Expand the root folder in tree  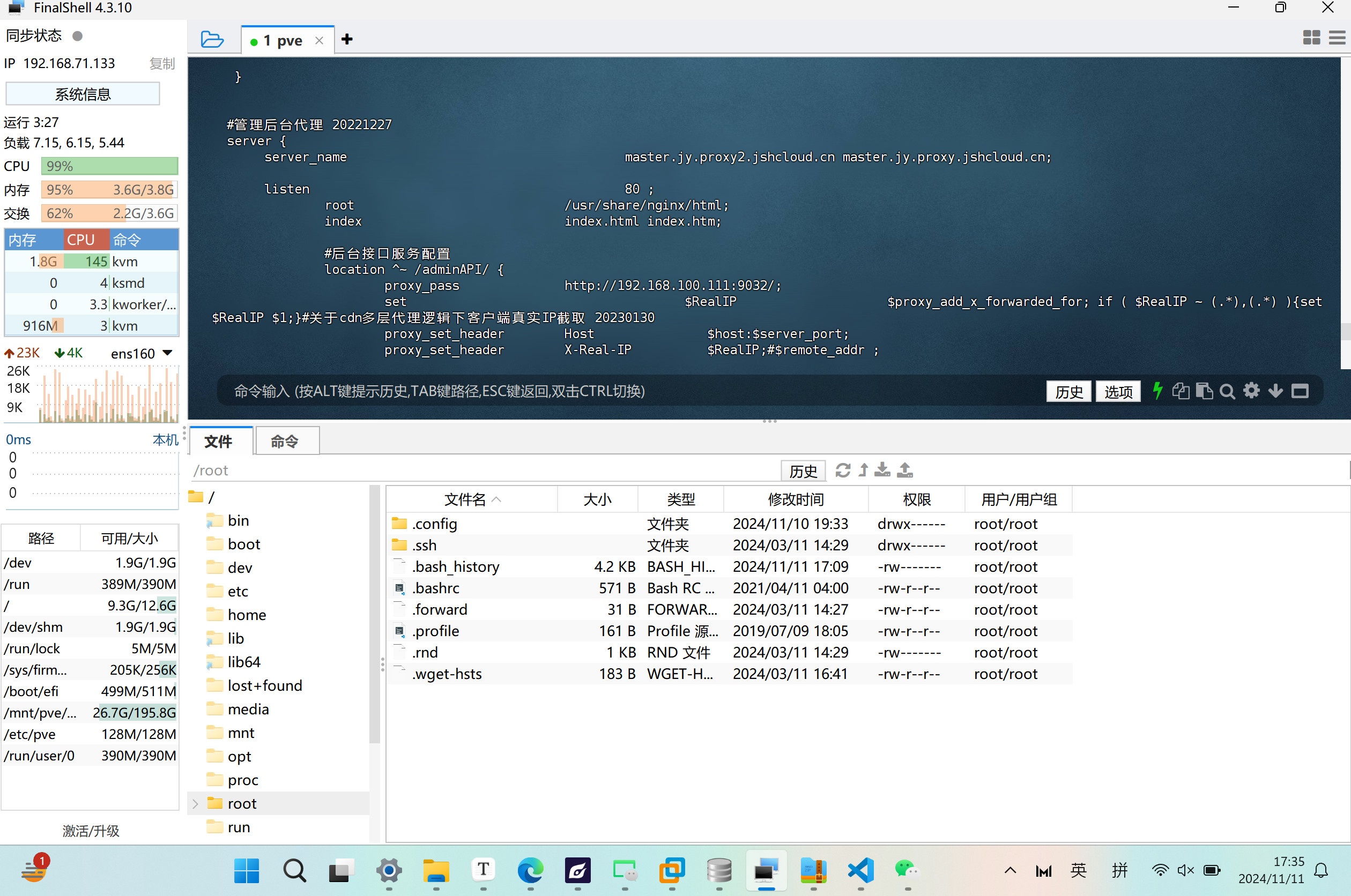195,803
